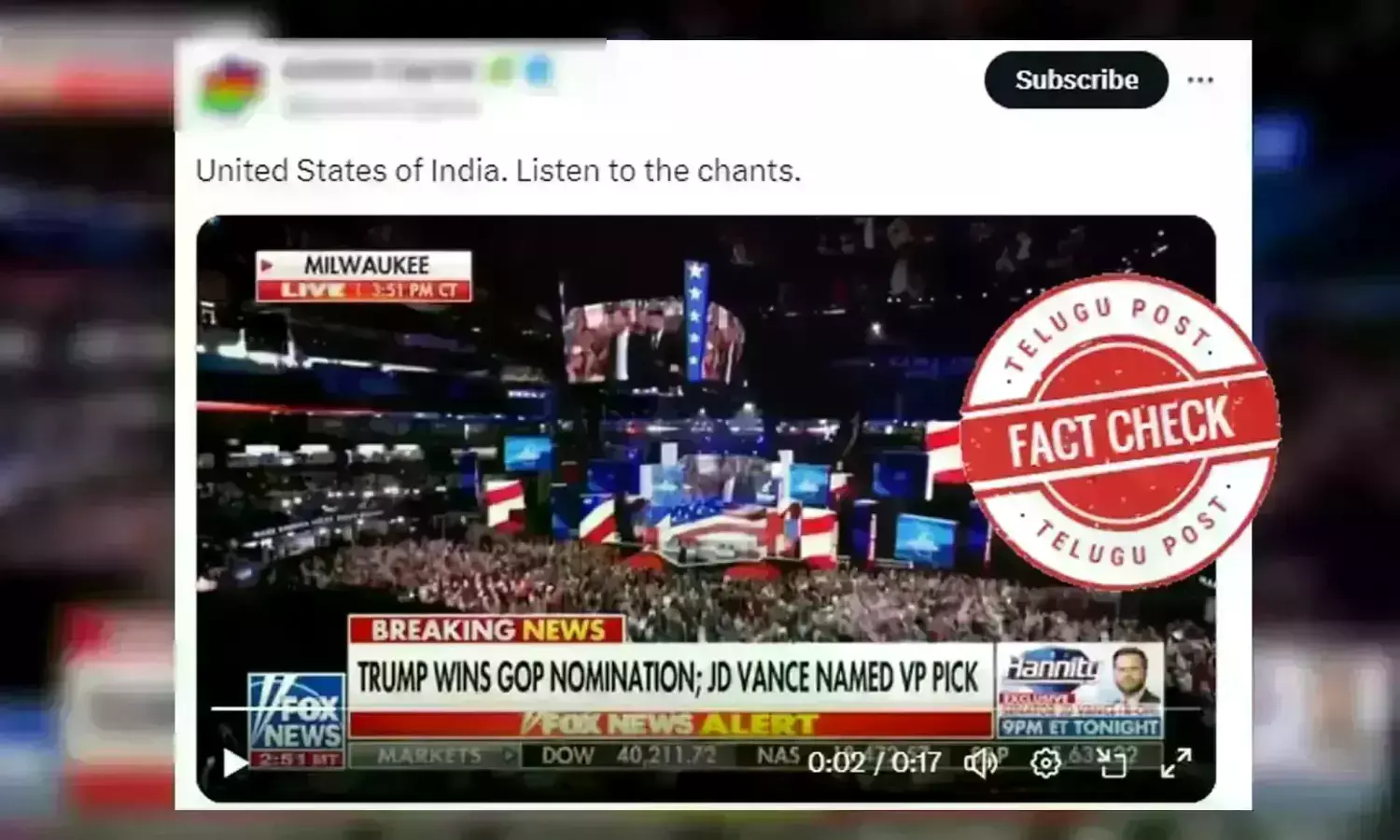This screenshot has height=840, width=1400.
Task: Click the video progress bar
Action: tap(706, 709)
